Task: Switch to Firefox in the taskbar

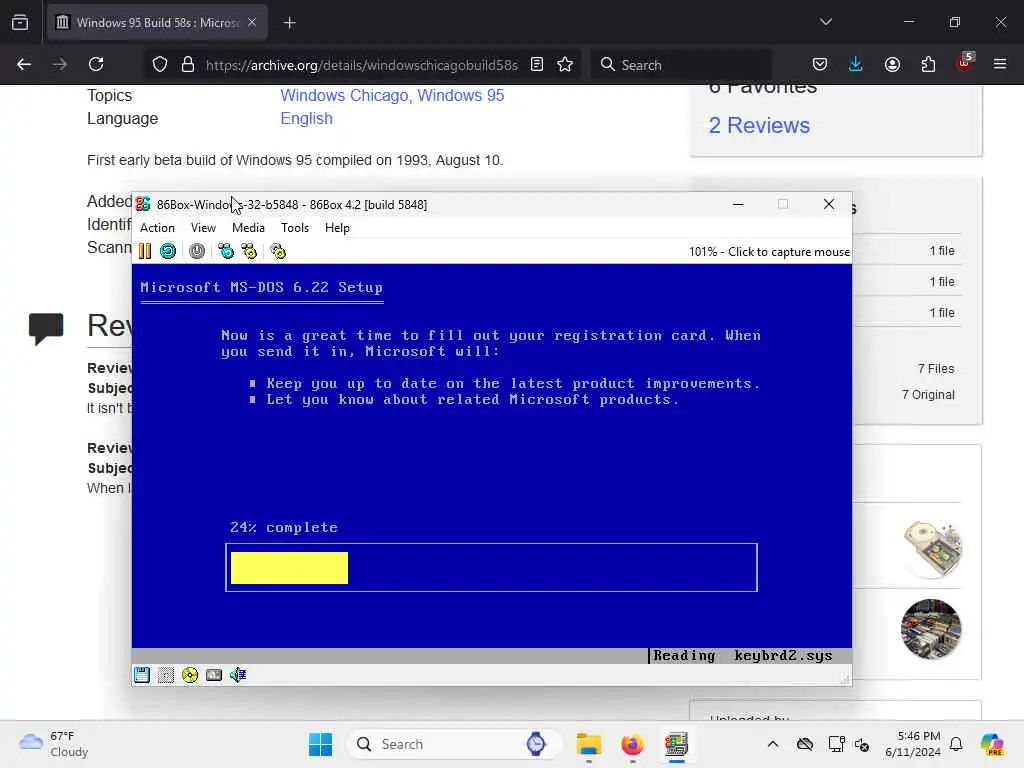Action: [x=632, y=744]
